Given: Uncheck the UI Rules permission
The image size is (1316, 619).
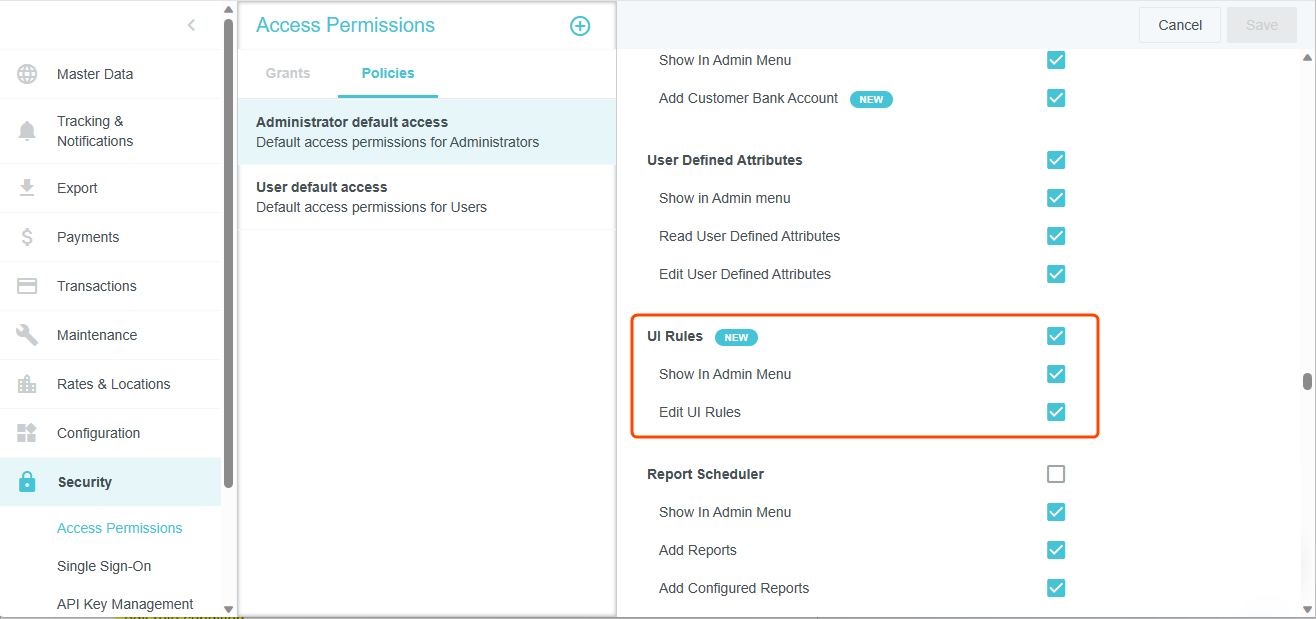Looking at the screenshot, I should (1056, 336).
